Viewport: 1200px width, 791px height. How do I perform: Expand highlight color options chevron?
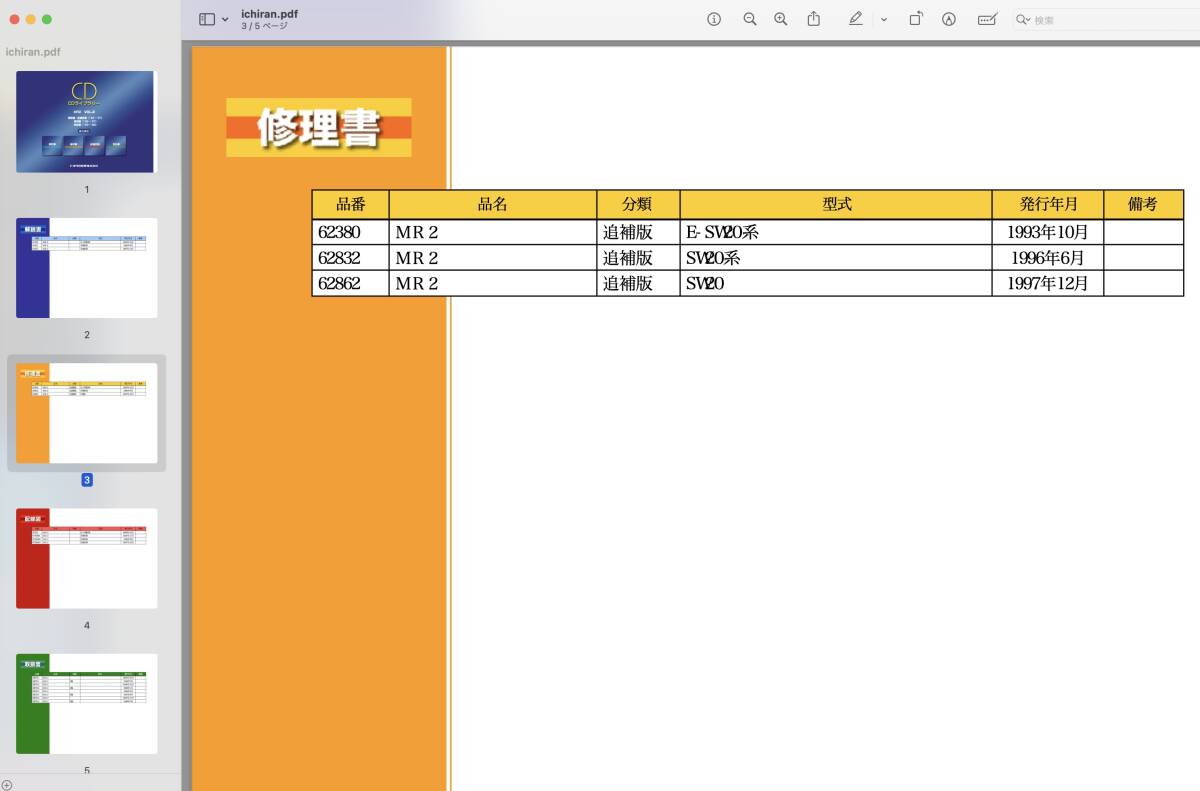pyautogui.click(x=883, y=19)
